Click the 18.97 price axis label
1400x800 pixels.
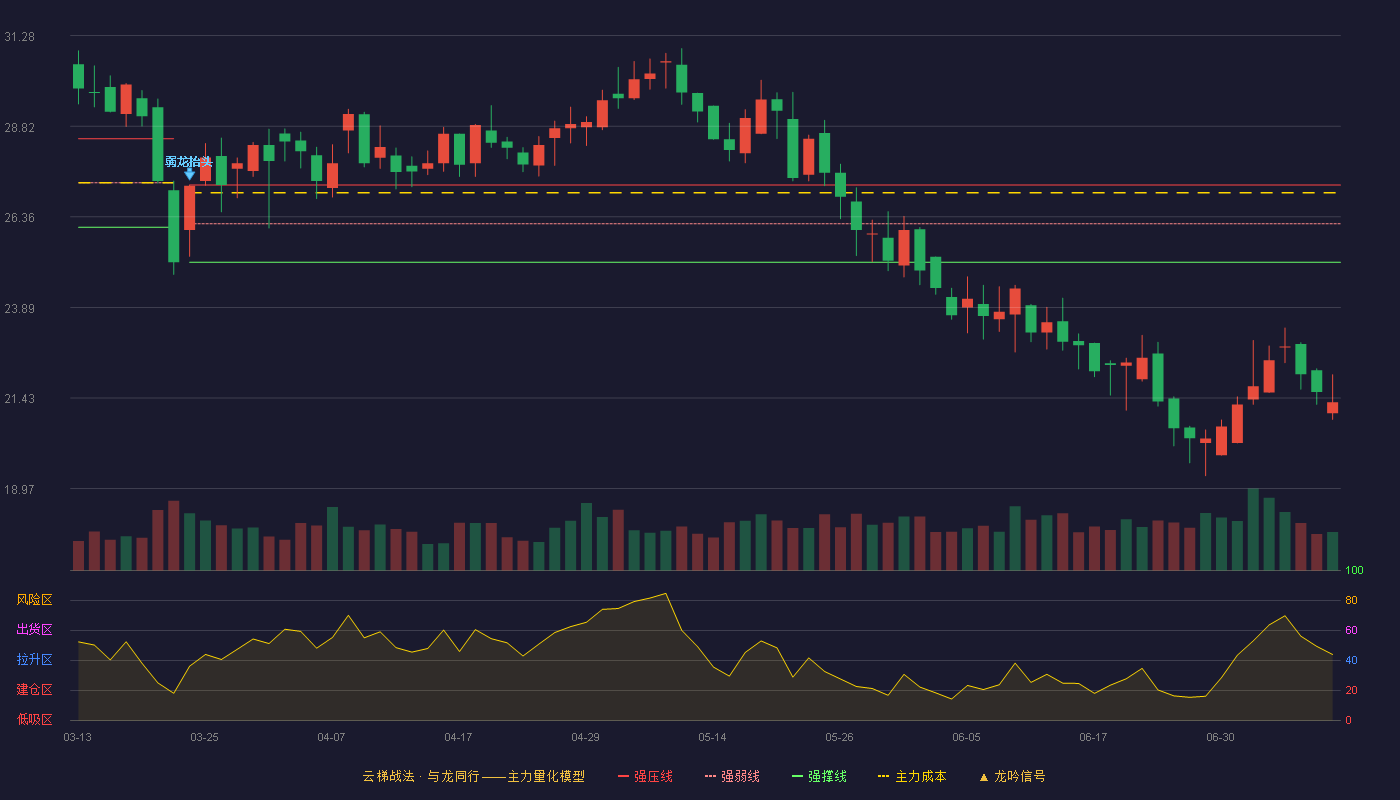(19, 490)
